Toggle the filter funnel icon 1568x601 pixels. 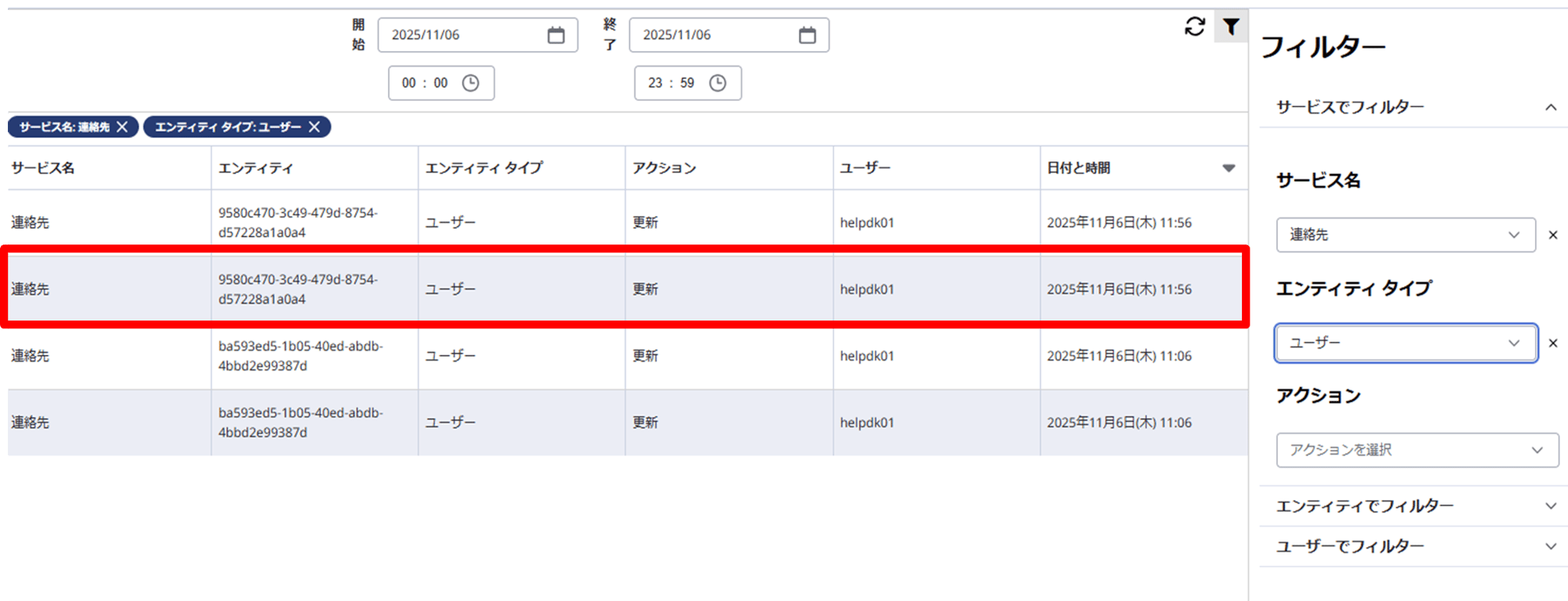(1231, 27)
